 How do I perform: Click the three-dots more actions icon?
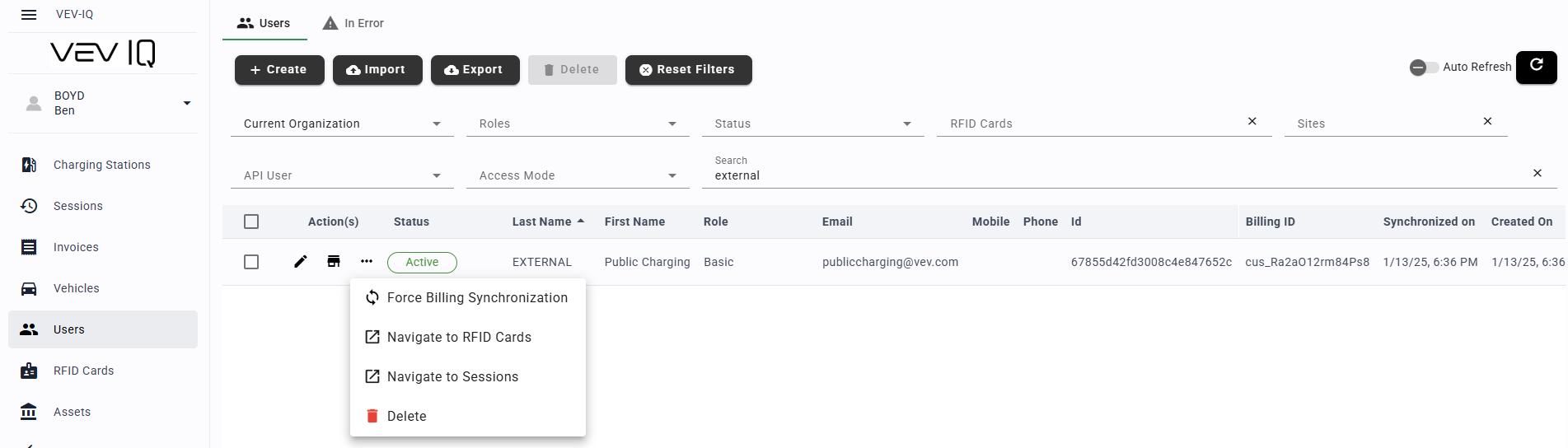point(367,262)
